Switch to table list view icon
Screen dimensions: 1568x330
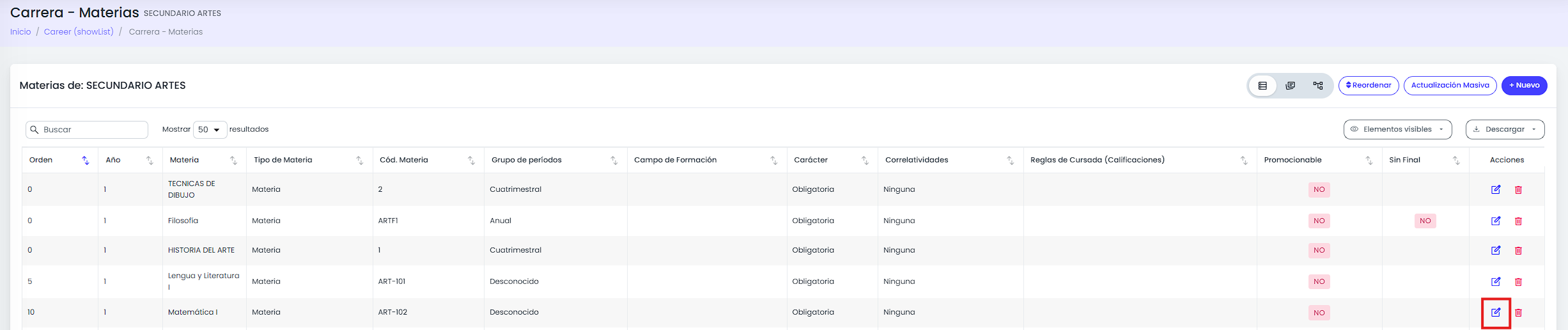click(x=1262, y=86)
